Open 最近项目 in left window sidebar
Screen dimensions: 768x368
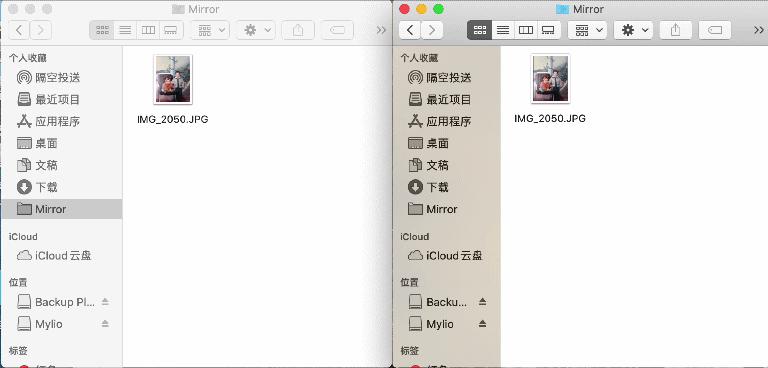point(61,99)
